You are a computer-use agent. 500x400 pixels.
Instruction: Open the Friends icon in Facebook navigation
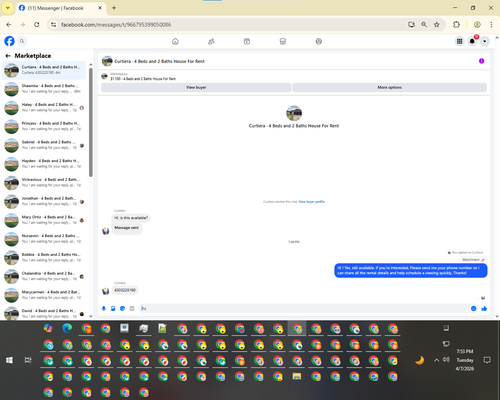coord(211,41)
